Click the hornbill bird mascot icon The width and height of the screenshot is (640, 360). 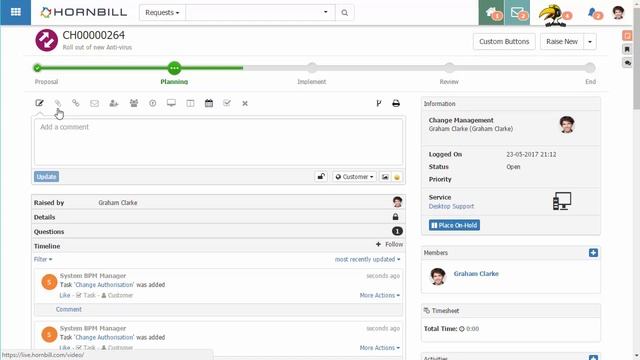(552, 15)
